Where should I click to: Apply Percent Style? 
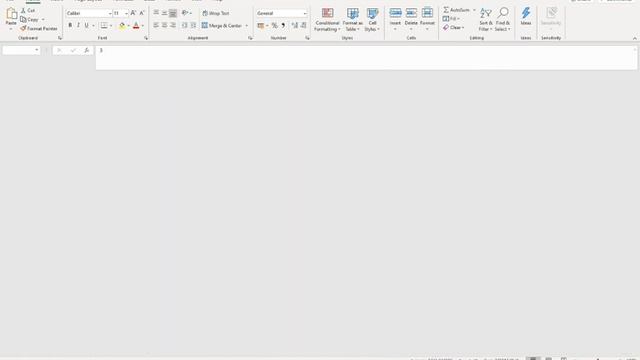coord(275,25)
